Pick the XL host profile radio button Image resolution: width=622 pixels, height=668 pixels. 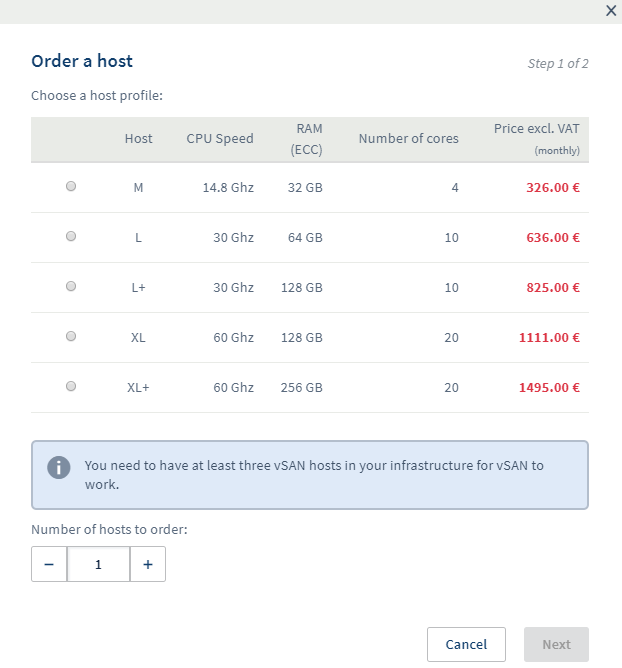(71, 337)
